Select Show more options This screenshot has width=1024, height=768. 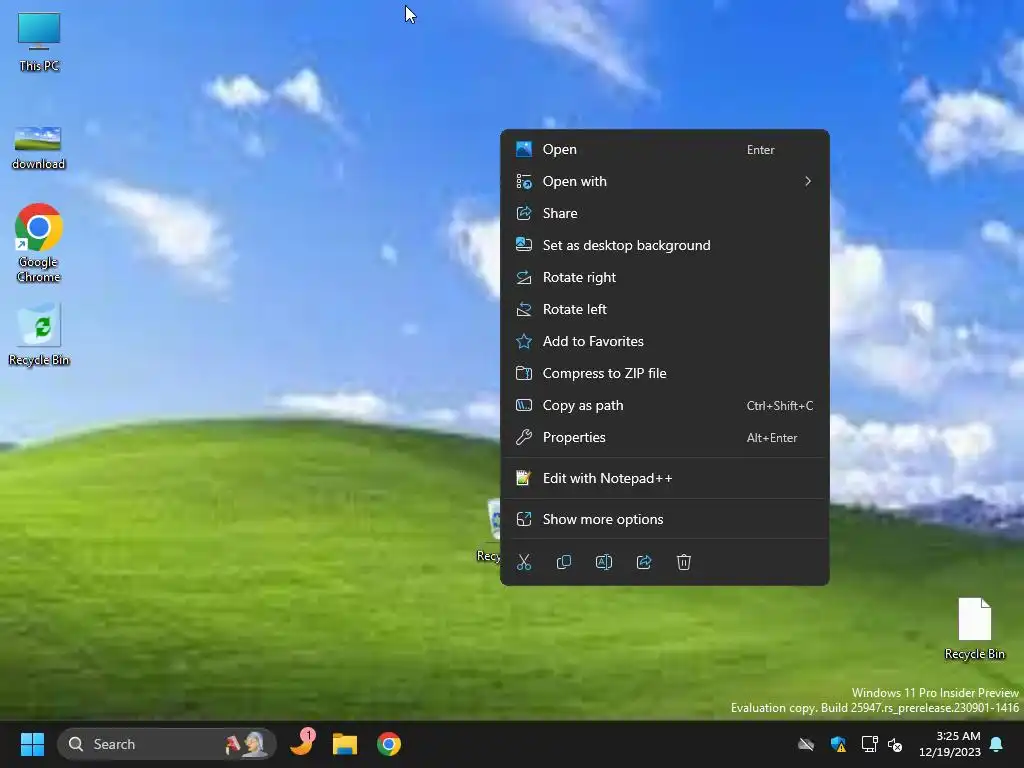tap(665, 520)
